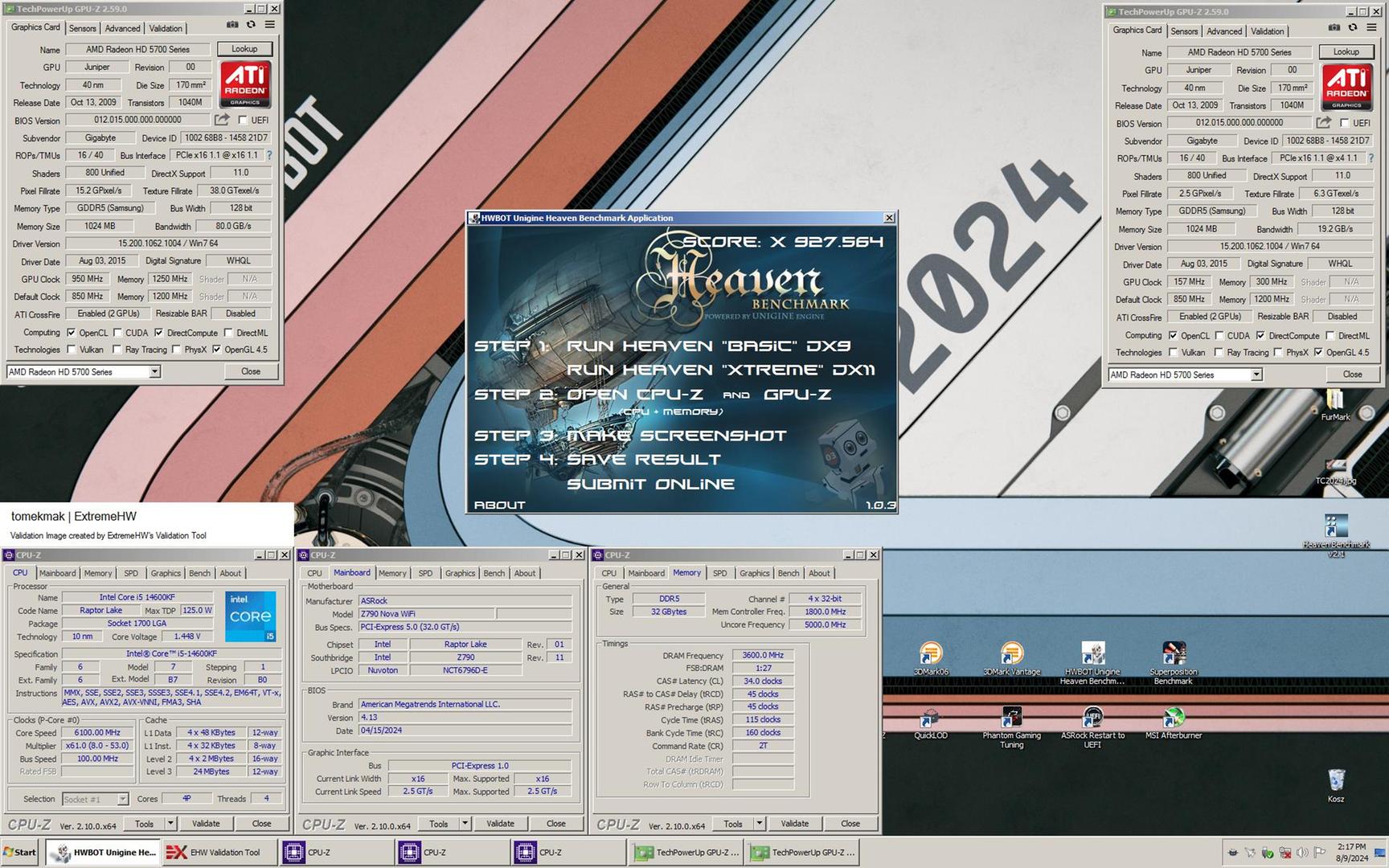Open Validation tab in left GPU-Z
Screen dimensions: 1389x868
166,28
